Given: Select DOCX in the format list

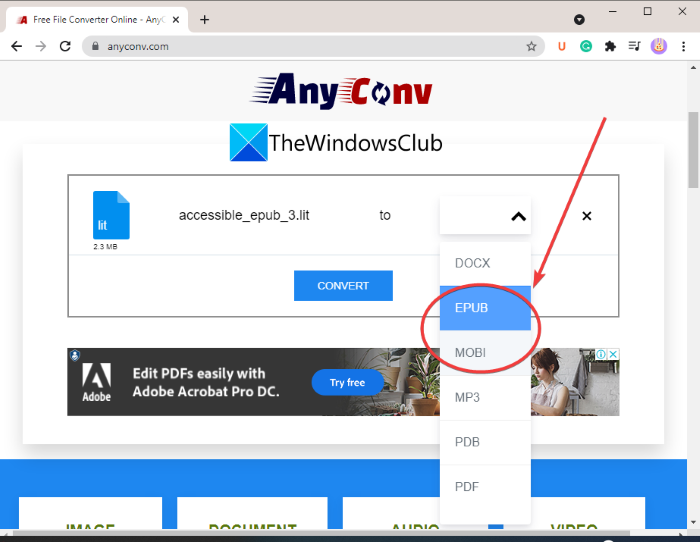Looking at the screenshot, I should [x=485, y=263].
